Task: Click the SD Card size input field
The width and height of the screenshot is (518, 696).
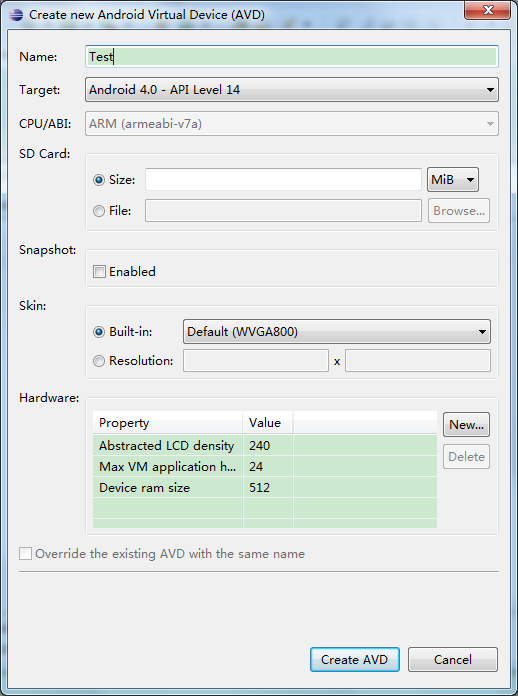Action: click(x=283, y=180)
